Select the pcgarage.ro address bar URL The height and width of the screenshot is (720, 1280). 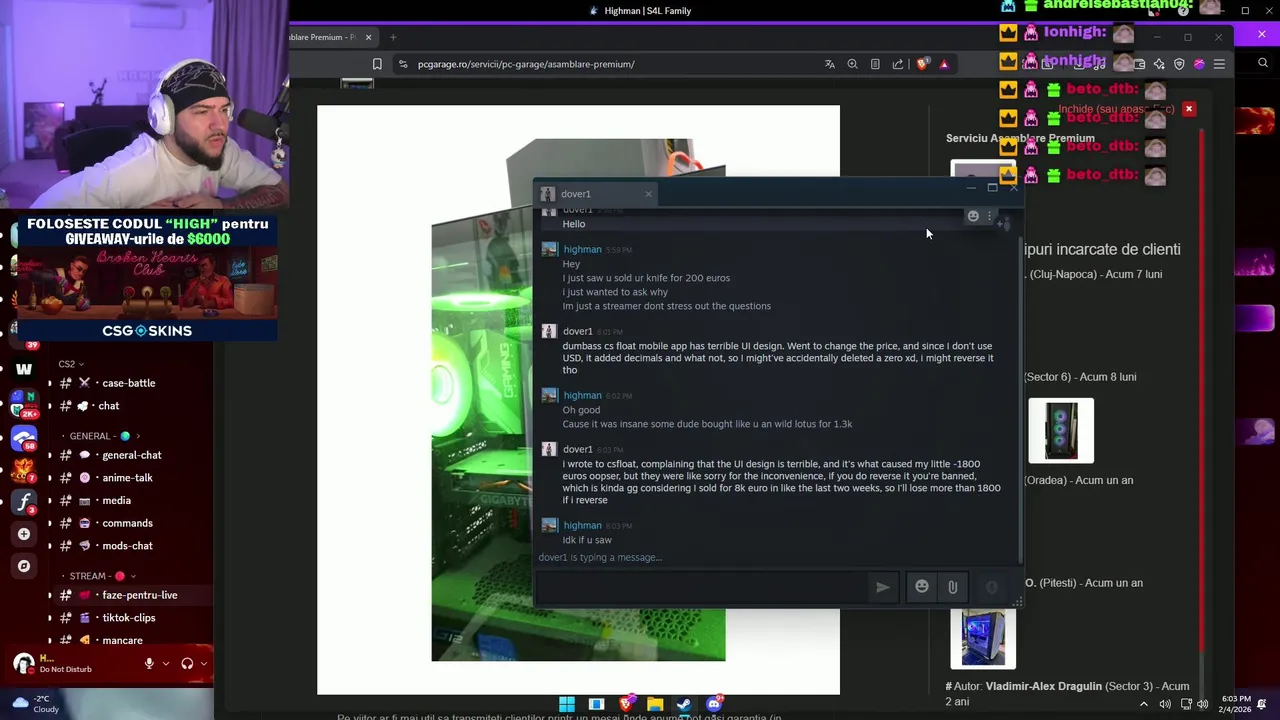pos(526,64)
